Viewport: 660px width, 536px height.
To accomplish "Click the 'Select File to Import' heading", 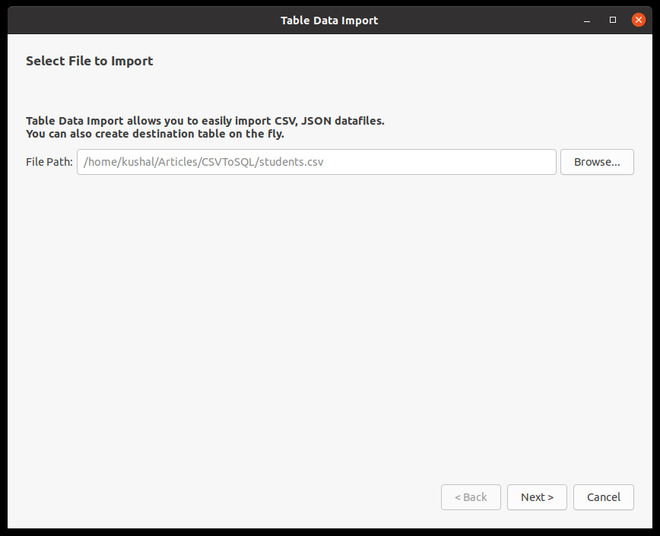I will coord(89,61).
